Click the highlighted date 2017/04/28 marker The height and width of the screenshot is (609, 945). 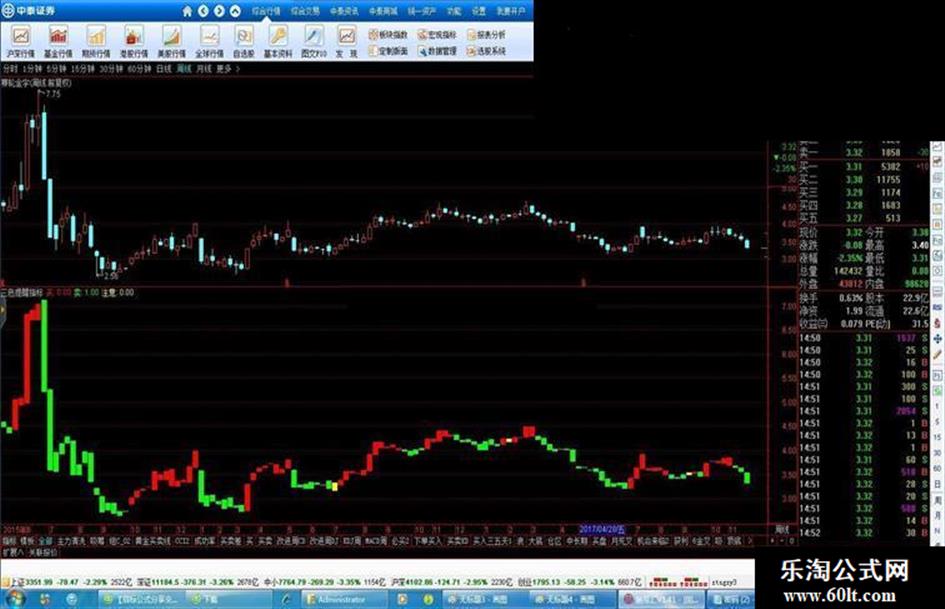pyautogui.click(x=602, y=529)
